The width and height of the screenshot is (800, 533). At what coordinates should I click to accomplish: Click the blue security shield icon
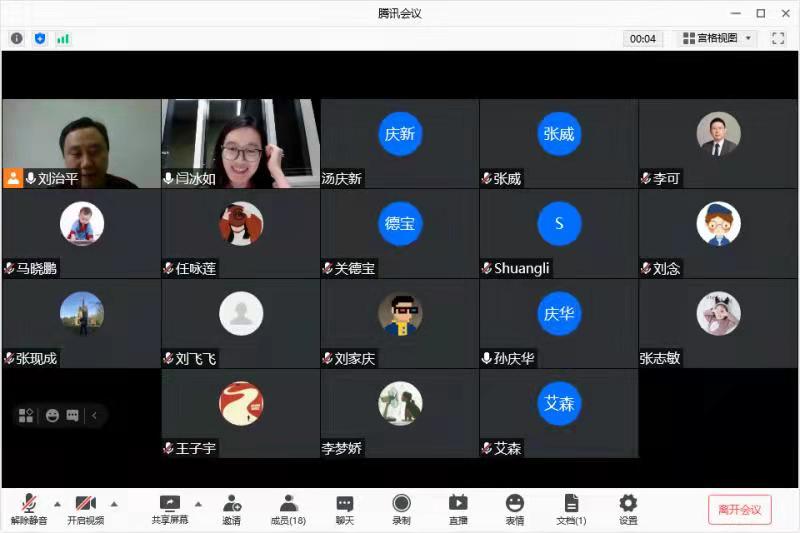tap(40, 38)
